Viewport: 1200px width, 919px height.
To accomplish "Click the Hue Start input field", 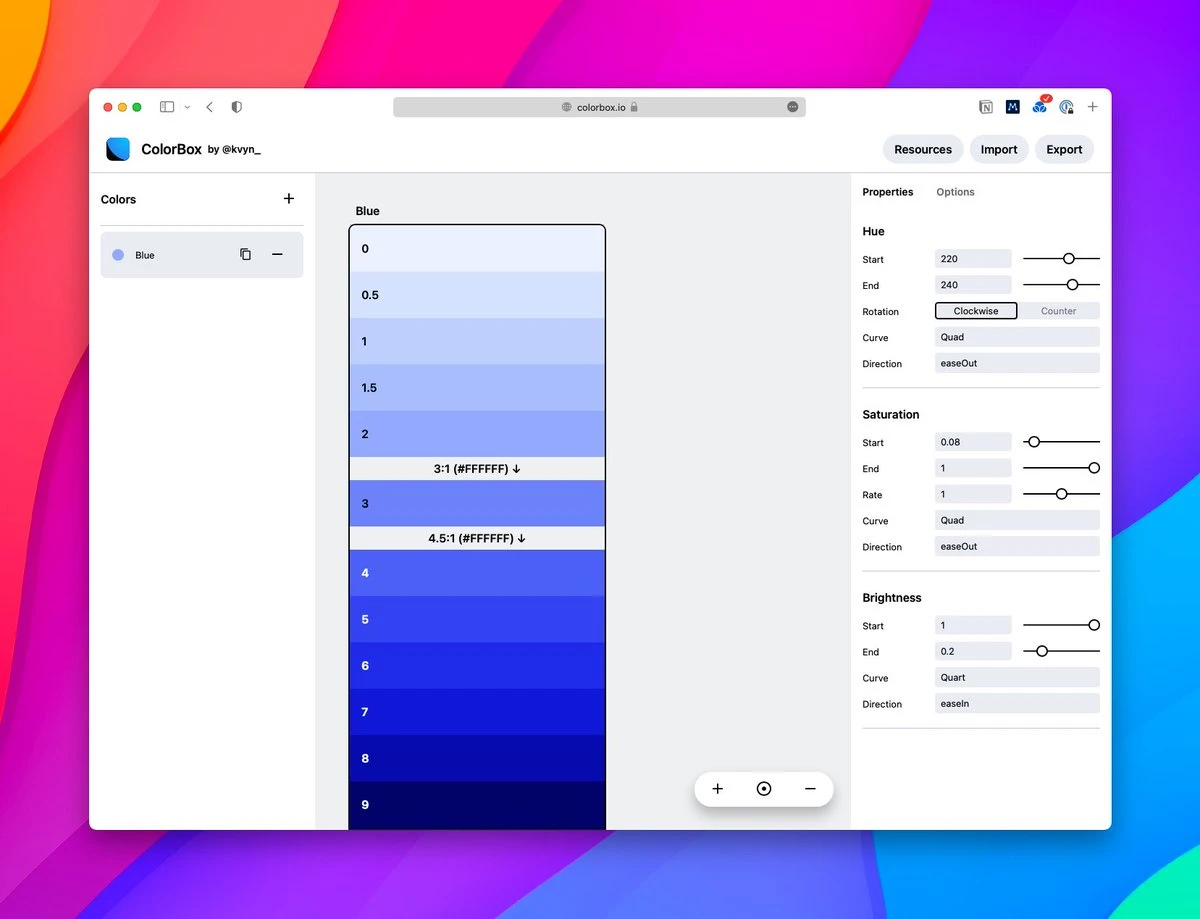I will click(973, 259).
